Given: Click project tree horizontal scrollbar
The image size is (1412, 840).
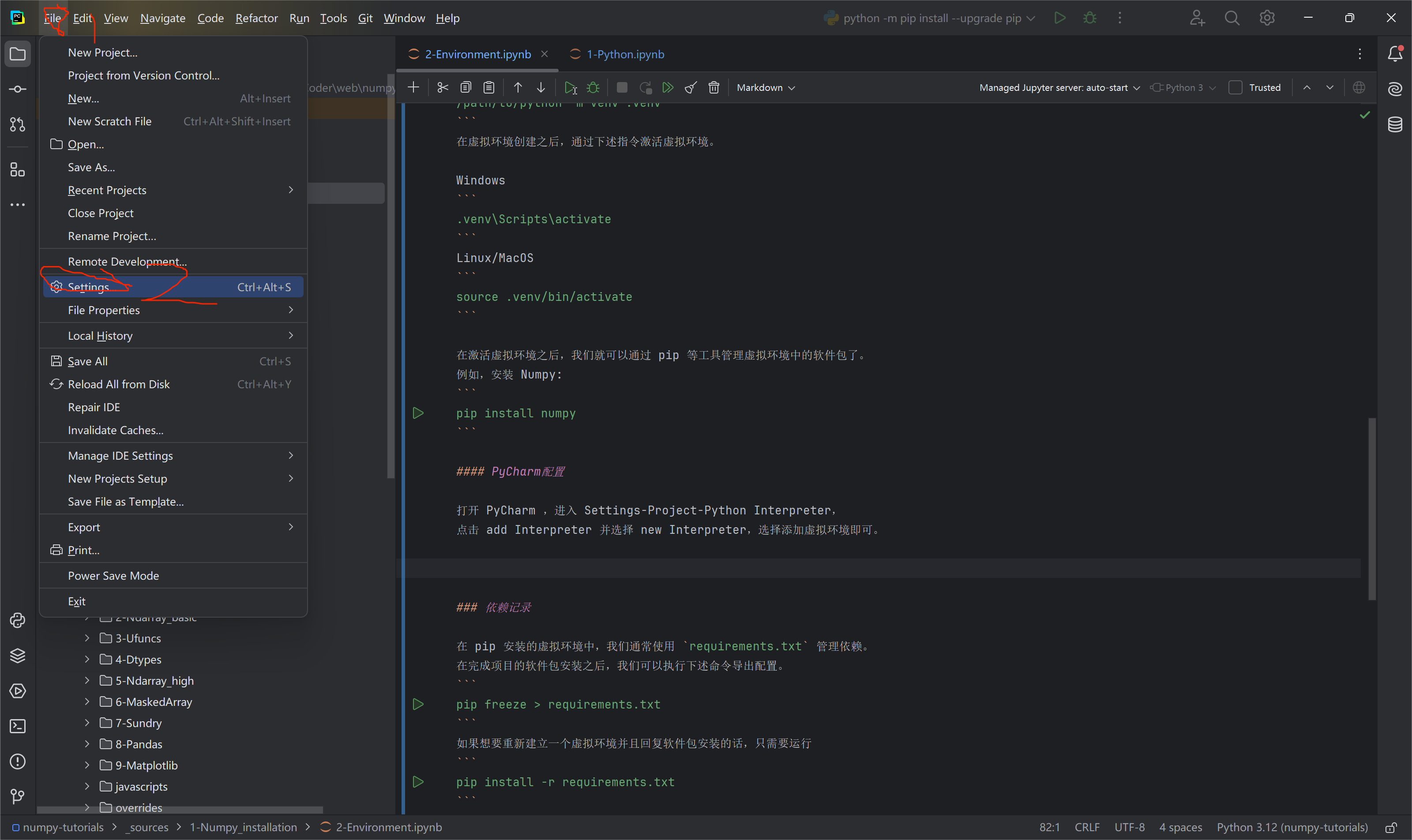Looking at the screenshot, I should point(180,810).
